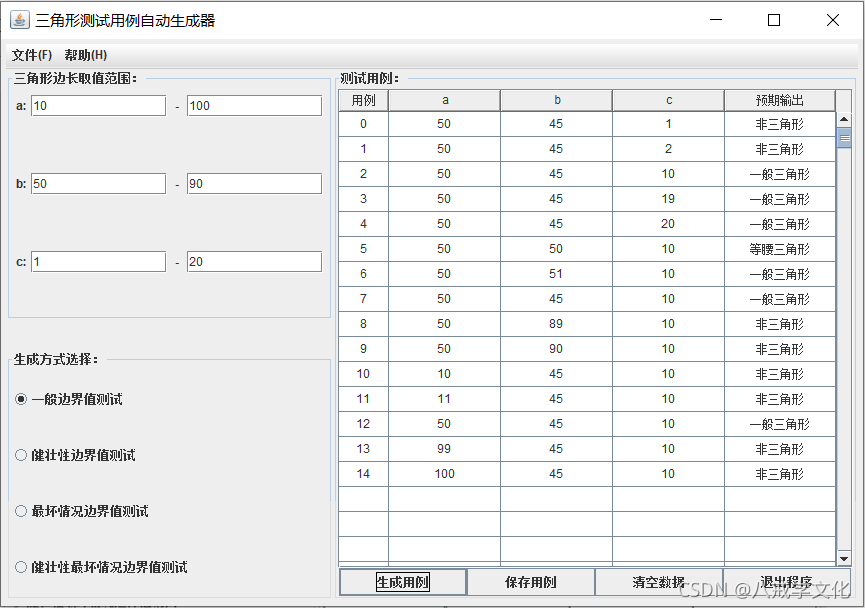Click the 清空数据 button
Viewport: 865px width, 608px height.
(x=659, y=582)
